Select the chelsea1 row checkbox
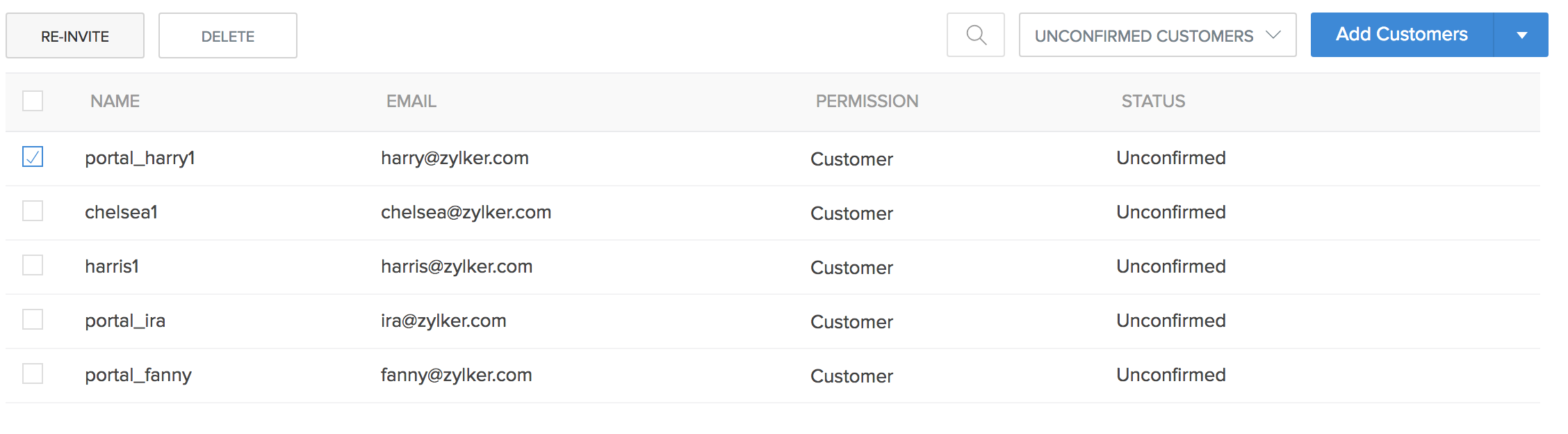Screen dimensions: 1568x434 coord(33,211)
